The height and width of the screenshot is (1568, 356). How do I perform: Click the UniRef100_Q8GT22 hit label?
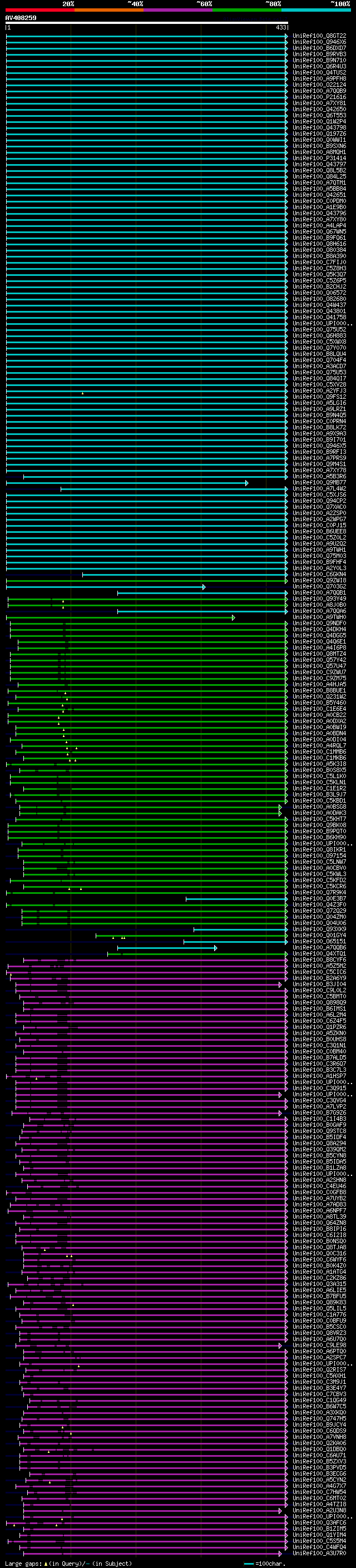[319, 36]
